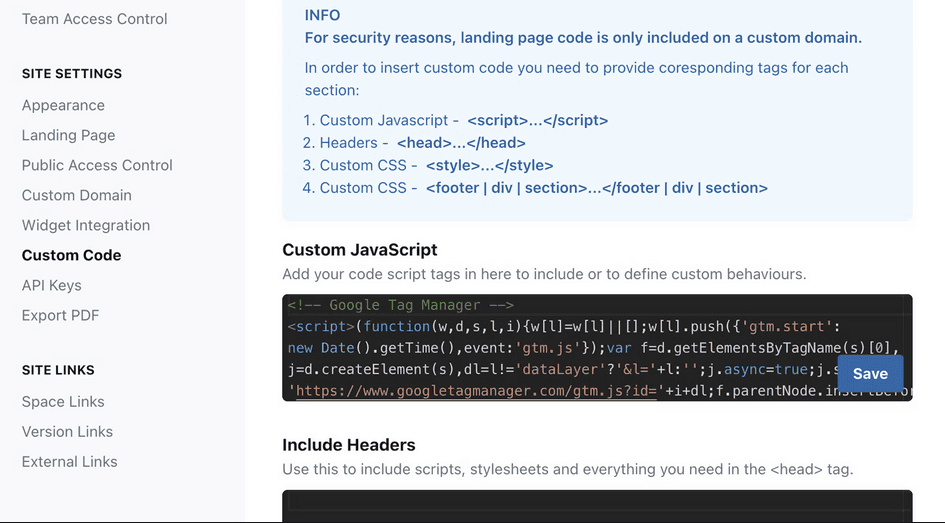Select the Custom Code sidebar item
The height and width of the screenshot is (523, 945).
point(71,255)
